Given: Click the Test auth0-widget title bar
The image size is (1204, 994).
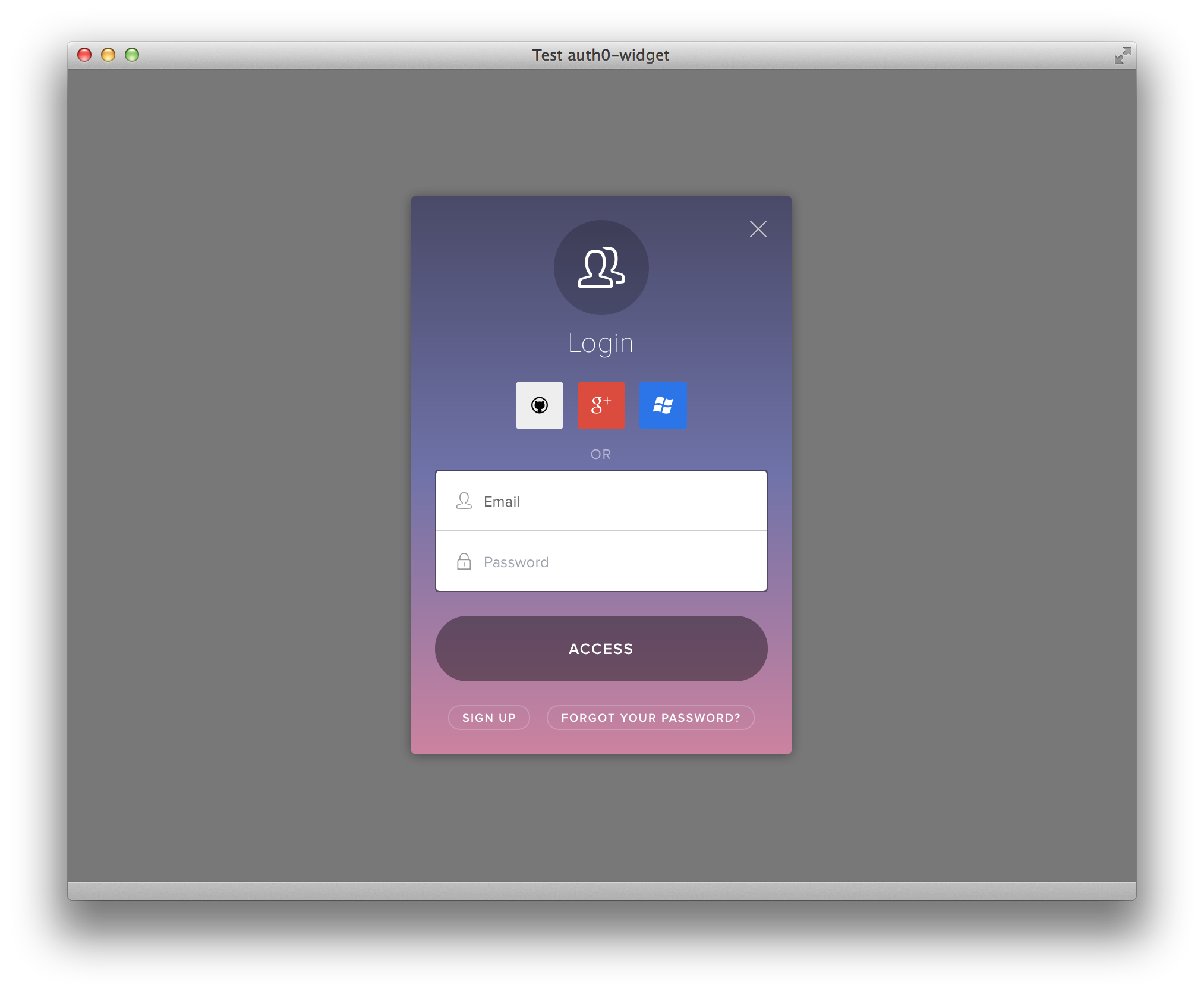Looking at the screenshot, I should [601, 55].
